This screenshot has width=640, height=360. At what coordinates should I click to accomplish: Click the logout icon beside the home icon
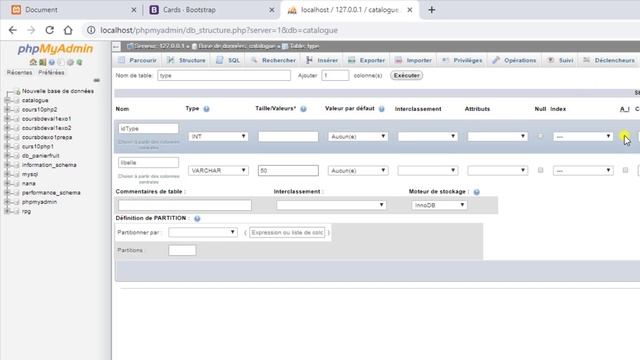click(42, 62)
